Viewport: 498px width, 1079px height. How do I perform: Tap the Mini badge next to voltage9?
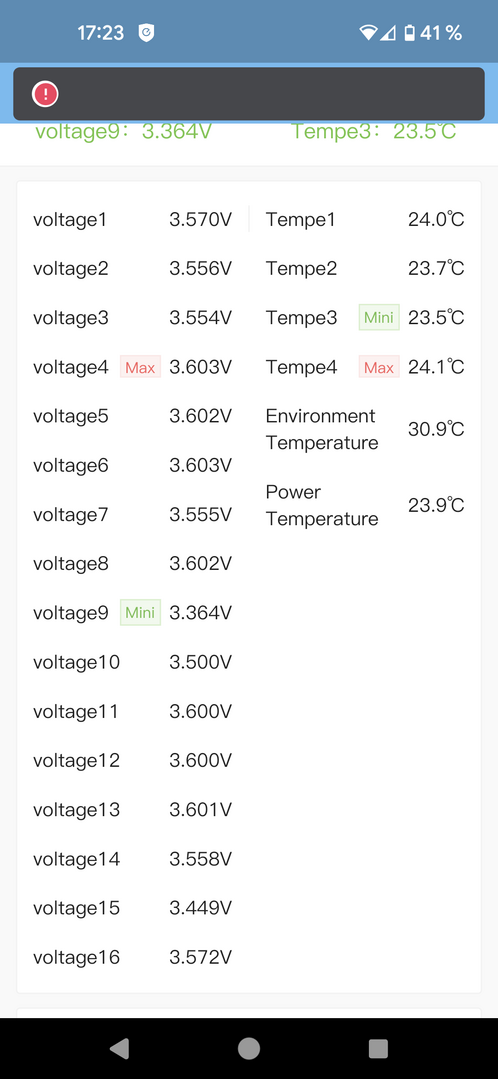tap(140, 612)
